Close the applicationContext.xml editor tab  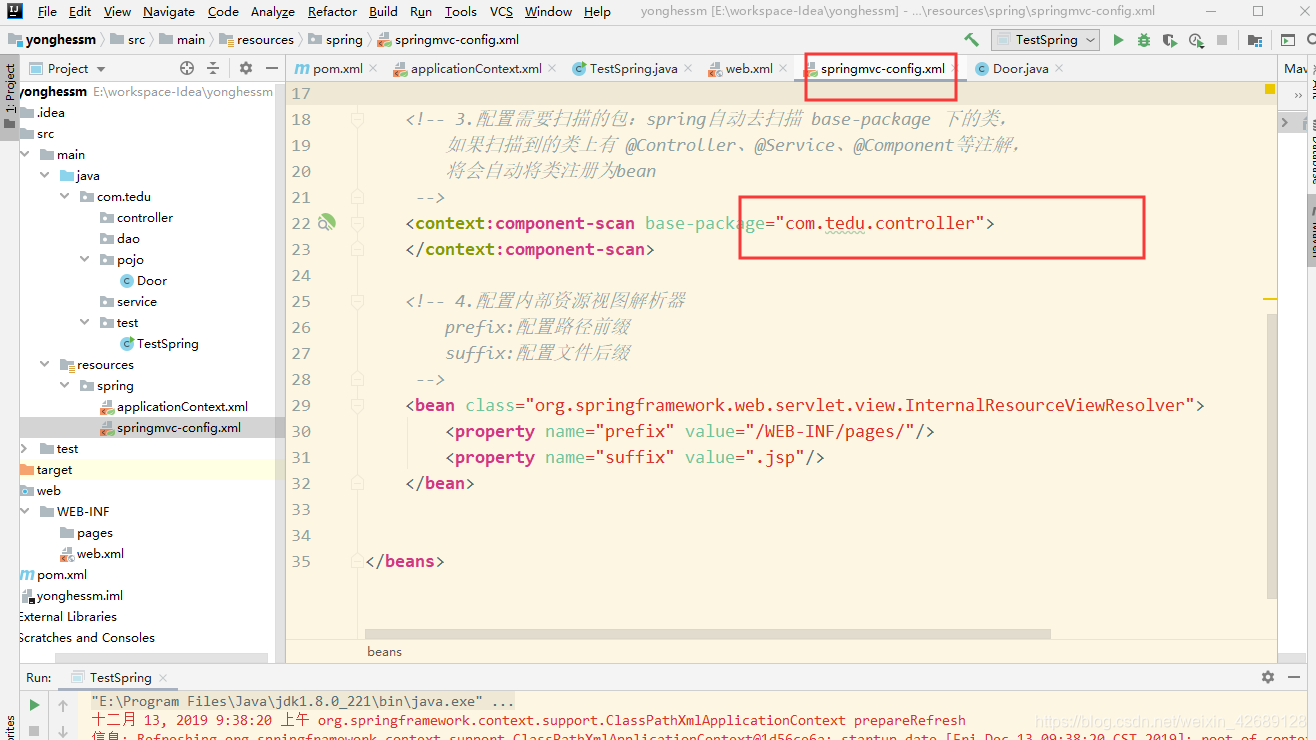(552, 69)
